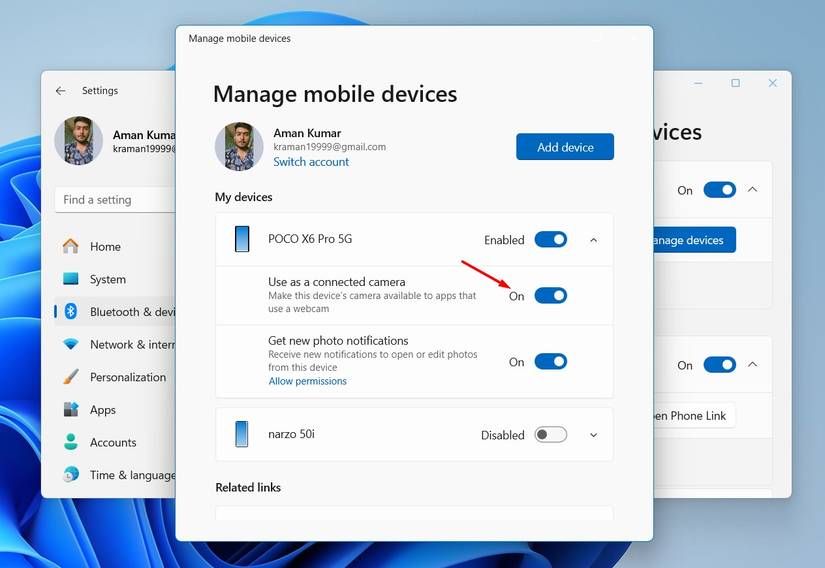Image resolution: width=825 pixels, height=568 pixels.
Task: Click the Add device button
Action: pos(565,147)
